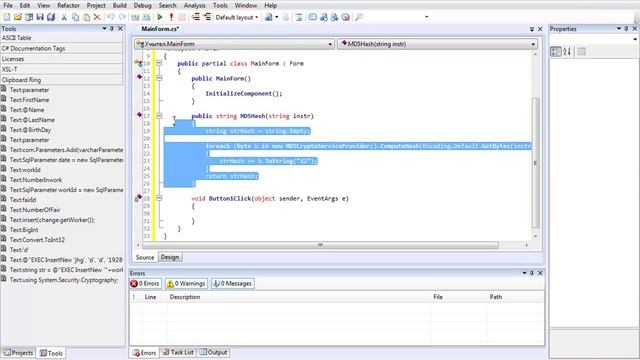Screen dimensions: 640x360
Task: Switch to the Design view tab
Action: [x=170, y=257]
